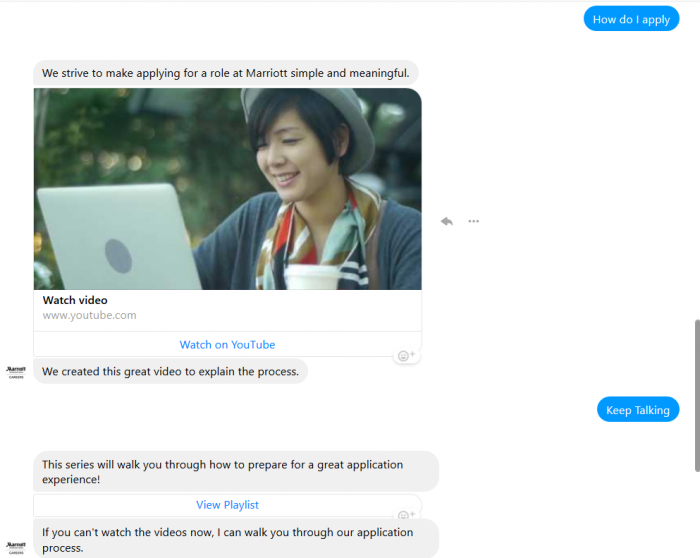Click Marriott avatar beside 'If you can't watch' message

(x=16, y=547)
